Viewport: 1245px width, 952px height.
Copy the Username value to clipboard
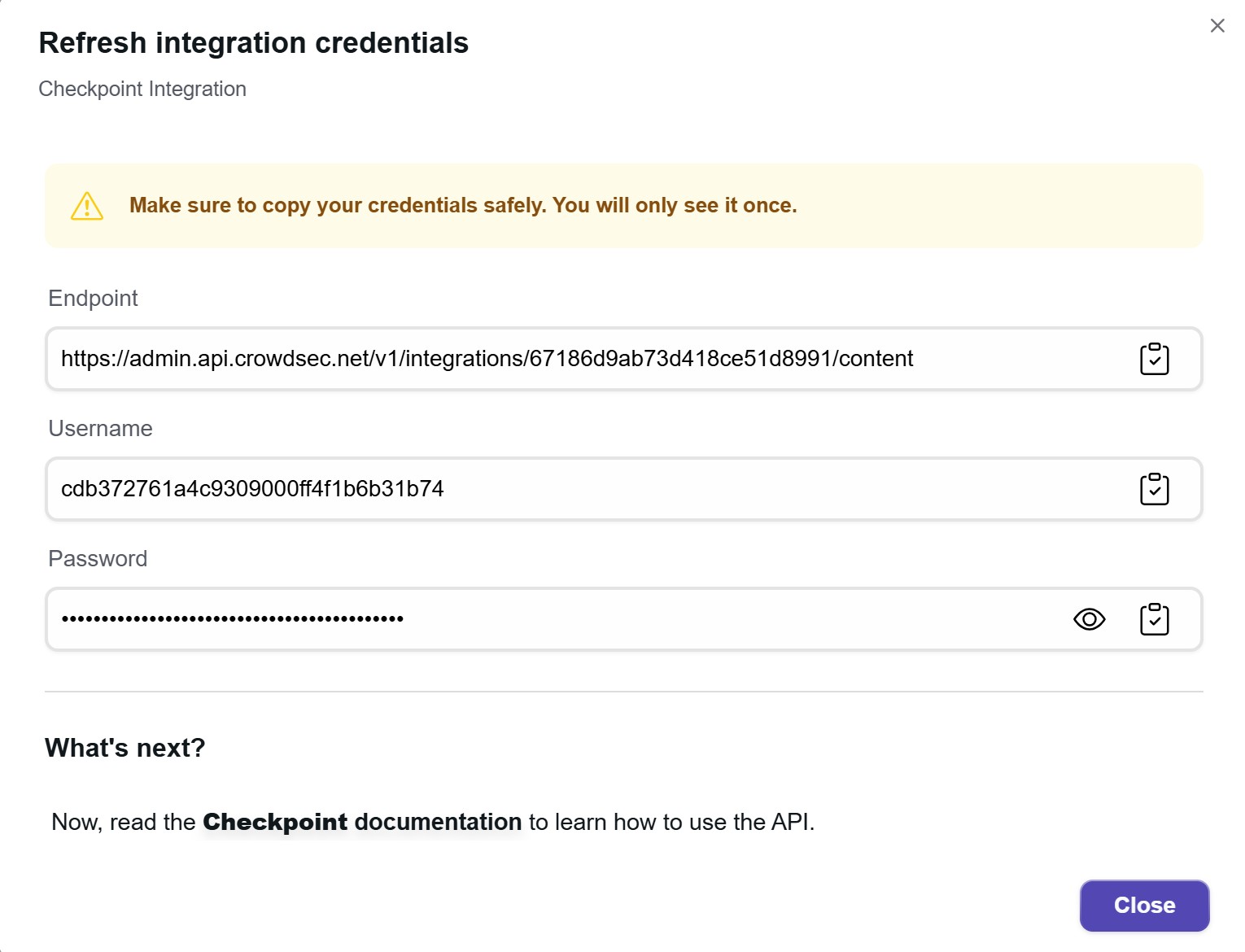[1154, 489]
